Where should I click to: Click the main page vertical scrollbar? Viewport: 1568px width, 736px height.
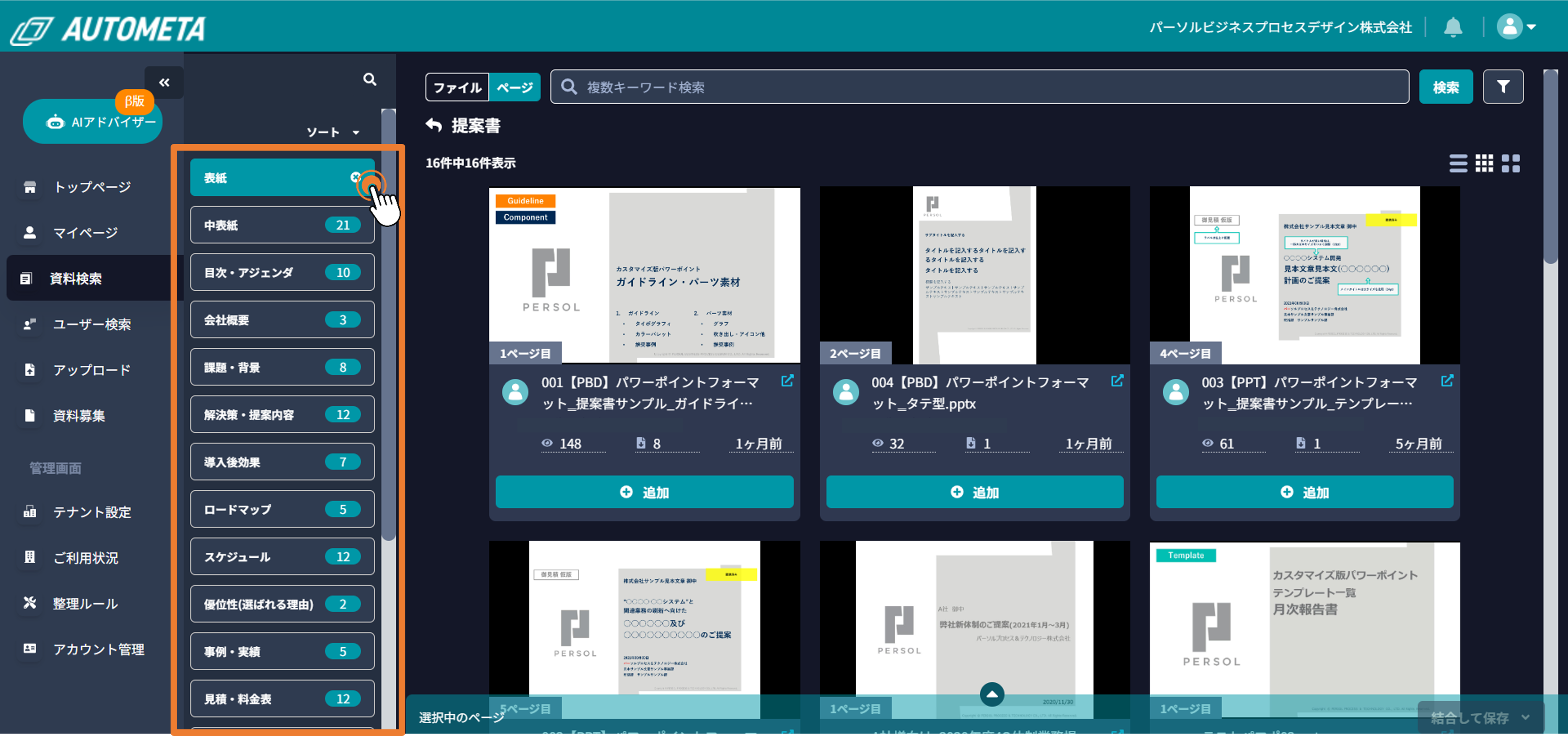coord(1550,167)
